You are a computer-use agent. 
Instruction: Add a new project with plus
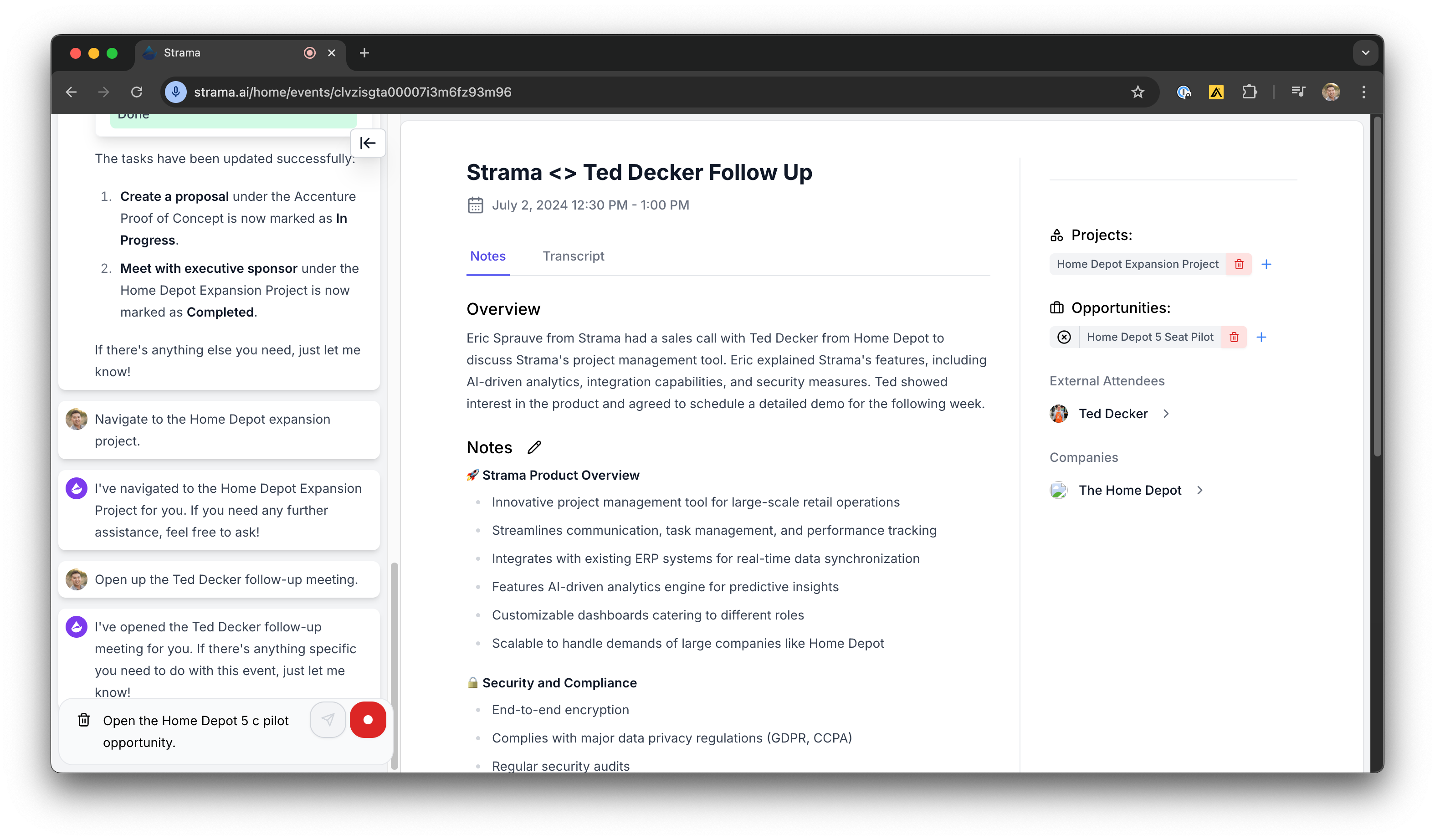pos(1266,264)
